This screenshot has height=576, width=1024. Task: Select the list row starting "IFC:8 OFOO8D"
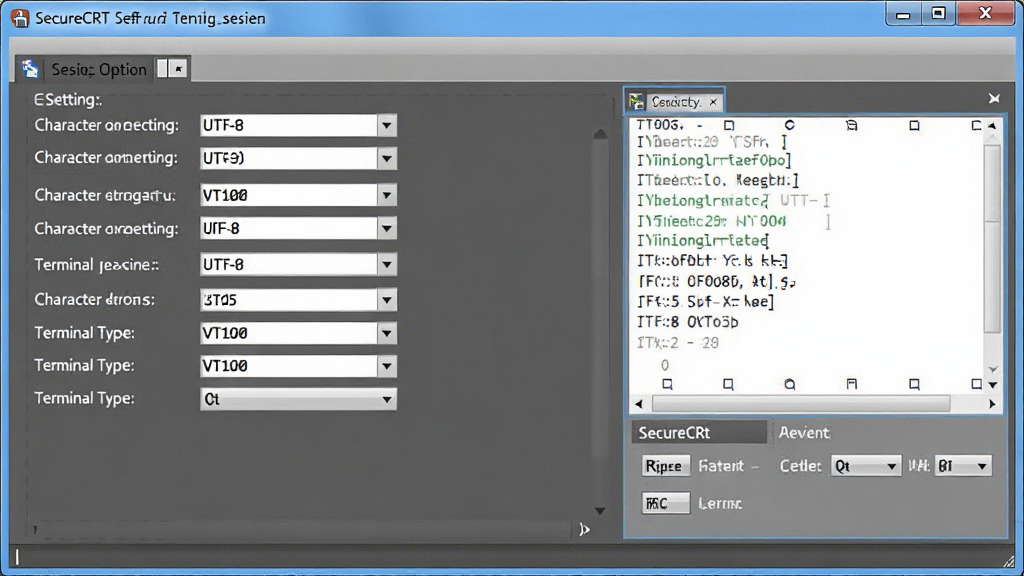pyautogui.click(x=716, y=281)
